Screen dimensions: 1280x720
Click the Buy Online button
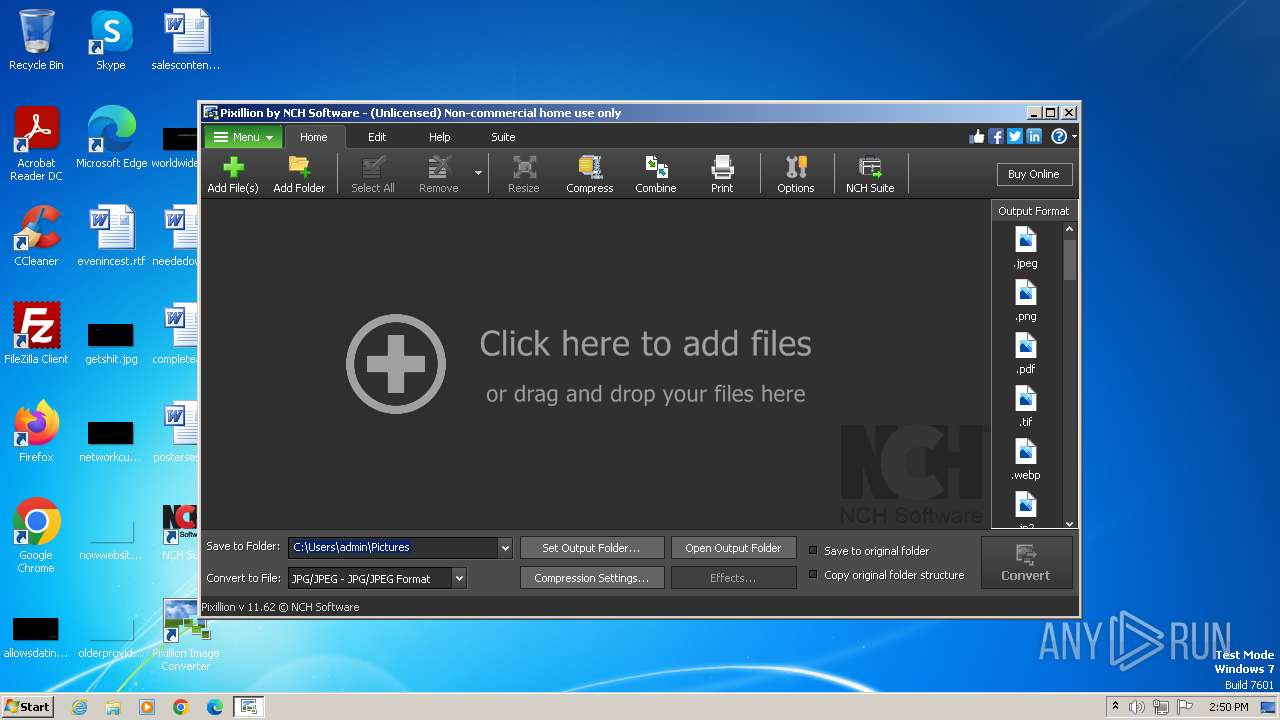coord(1034,174)
